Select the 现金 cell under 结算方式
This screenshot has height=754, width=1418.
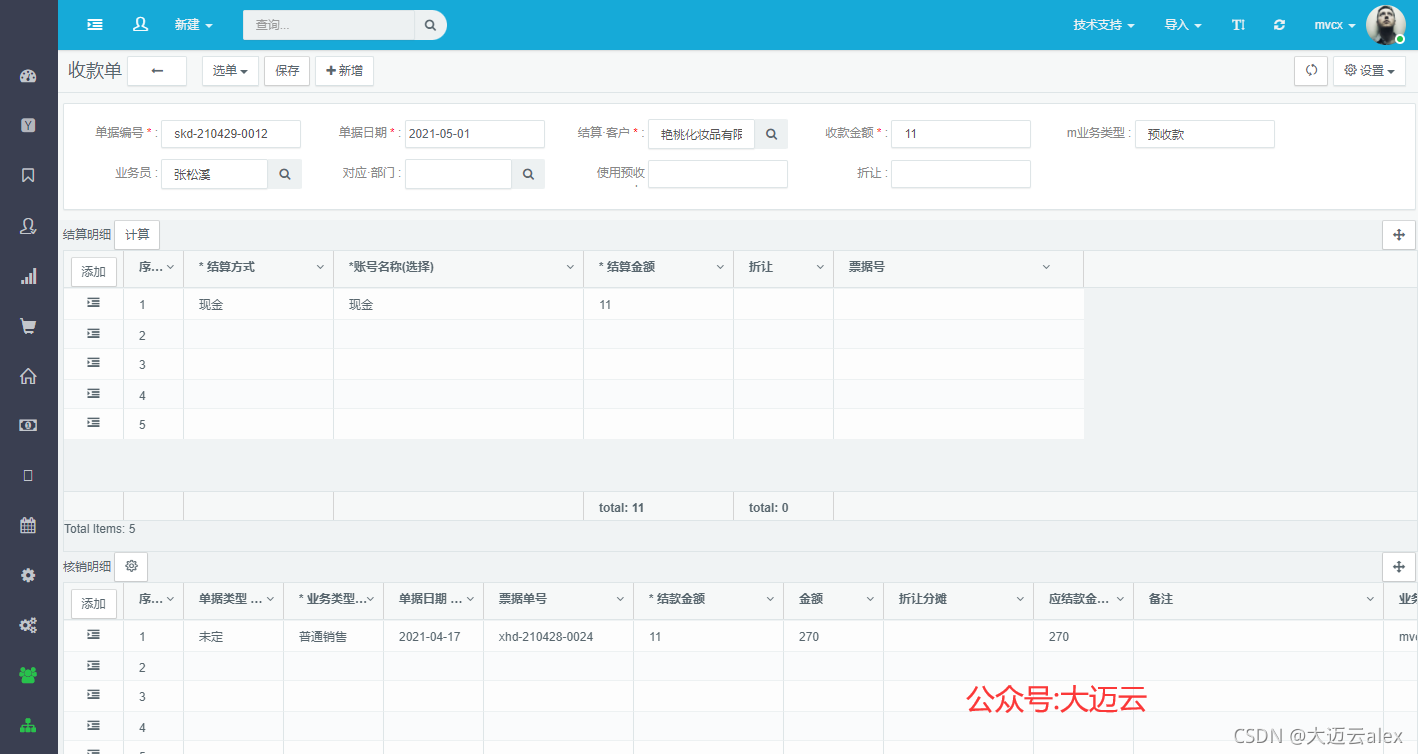tap(259, 305)
